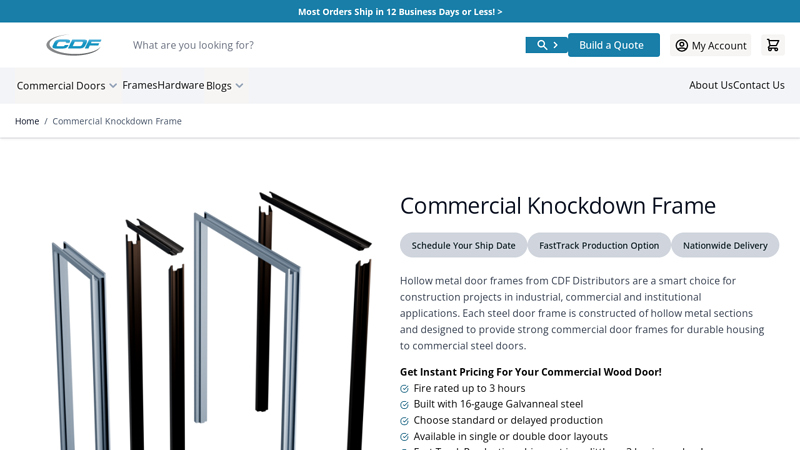The height and width of the screenshot is (450, 800).
Task: Click the Schedule Your Ship Date pill
Action: (x=463, y=245)
